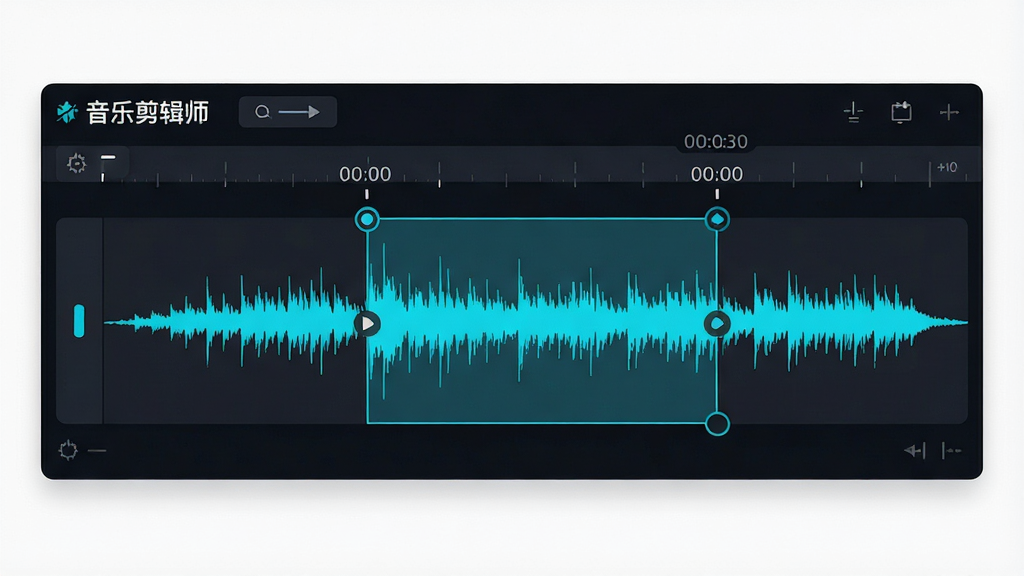This screenshot has width=1024, height=576.
Task: Select the top selection start handle
Action: [x=367, y=219]
